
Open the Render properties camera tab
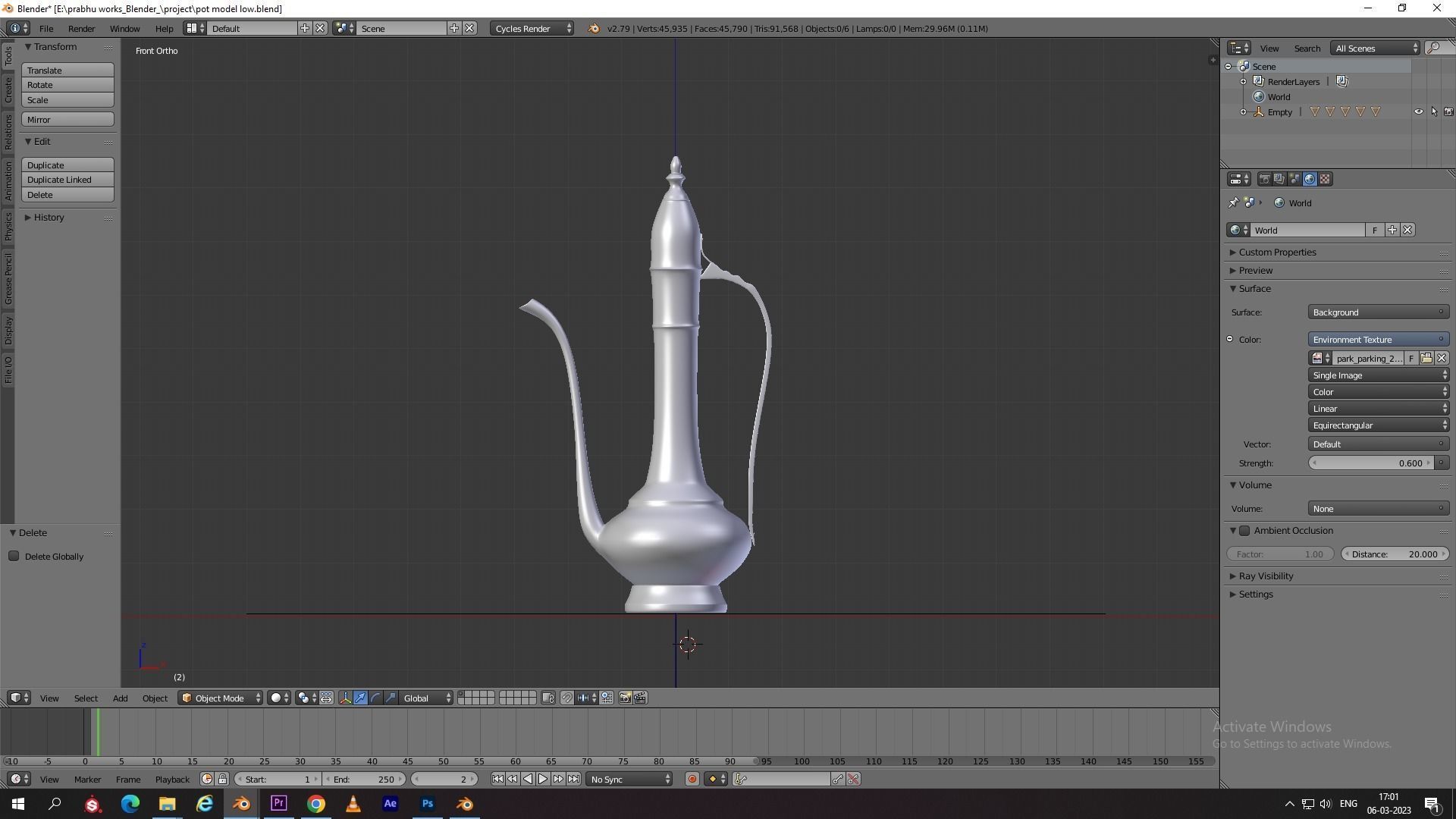pyautogui.click(x=1264, y=180)
